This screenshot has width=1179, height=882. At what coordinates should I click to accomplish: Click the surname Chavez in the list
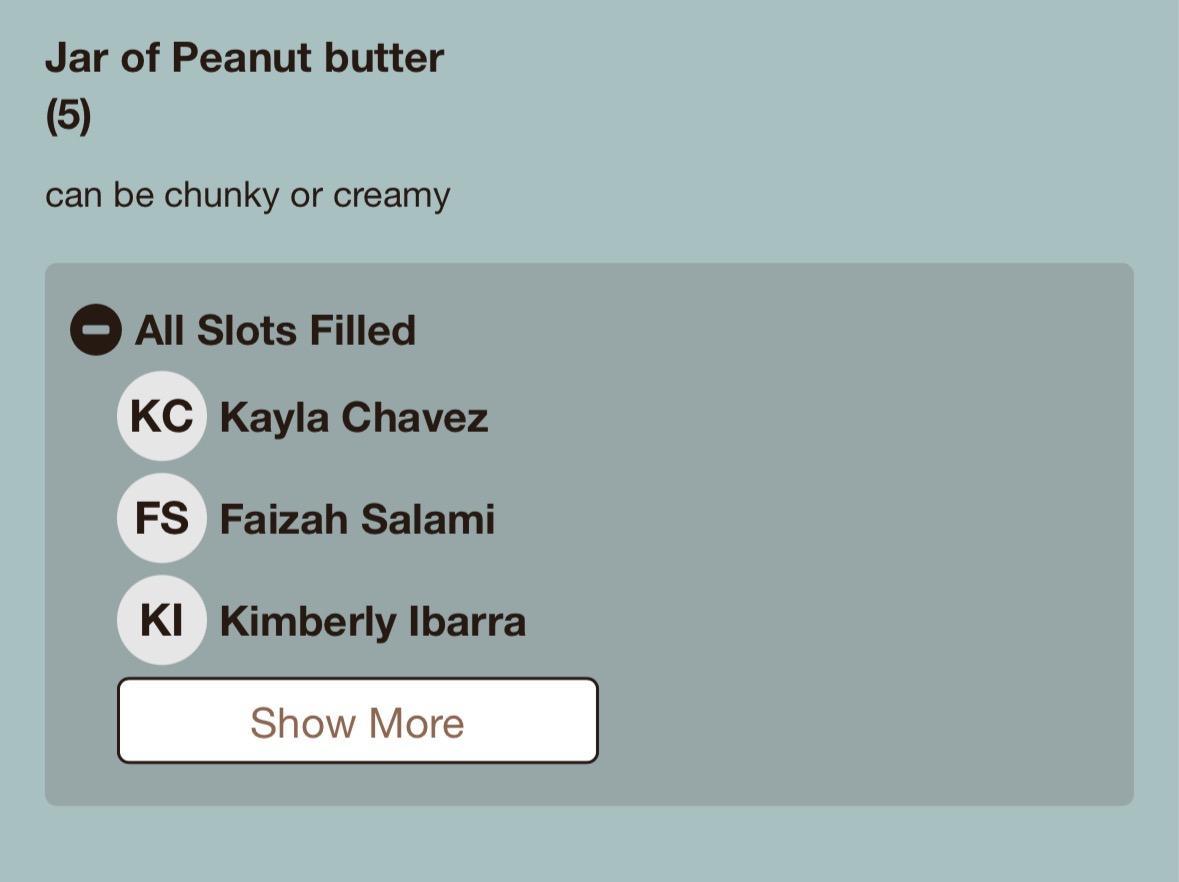click(414, 417)
